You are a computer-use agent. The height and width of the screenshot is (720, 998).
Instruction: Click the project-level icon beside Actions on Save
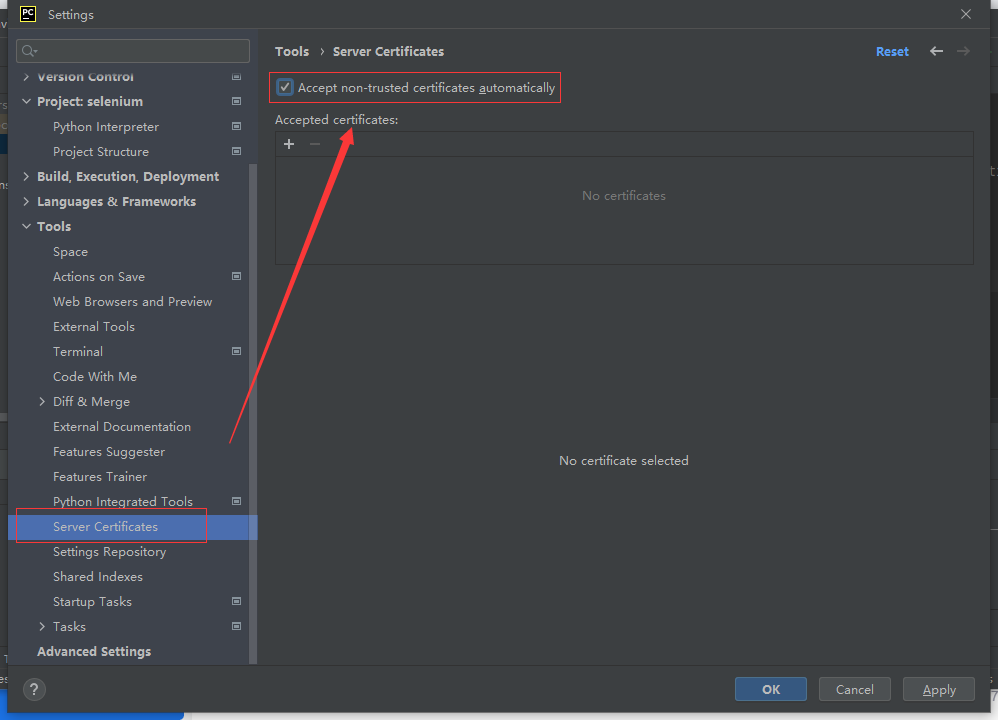pos(236,277)
